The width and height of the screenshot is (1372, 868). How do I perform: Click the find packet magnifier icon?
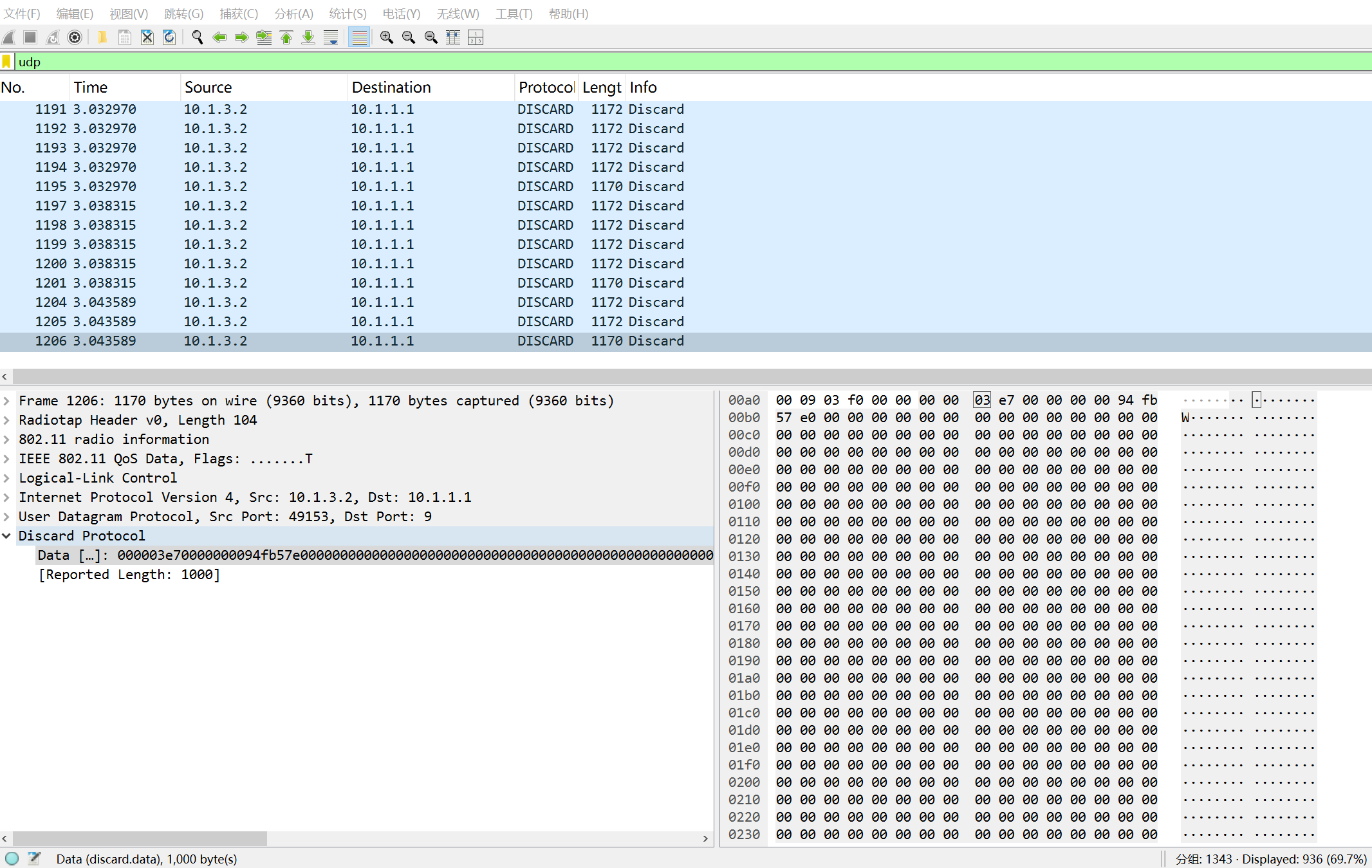pyautogui.click(x=198, y=37)
